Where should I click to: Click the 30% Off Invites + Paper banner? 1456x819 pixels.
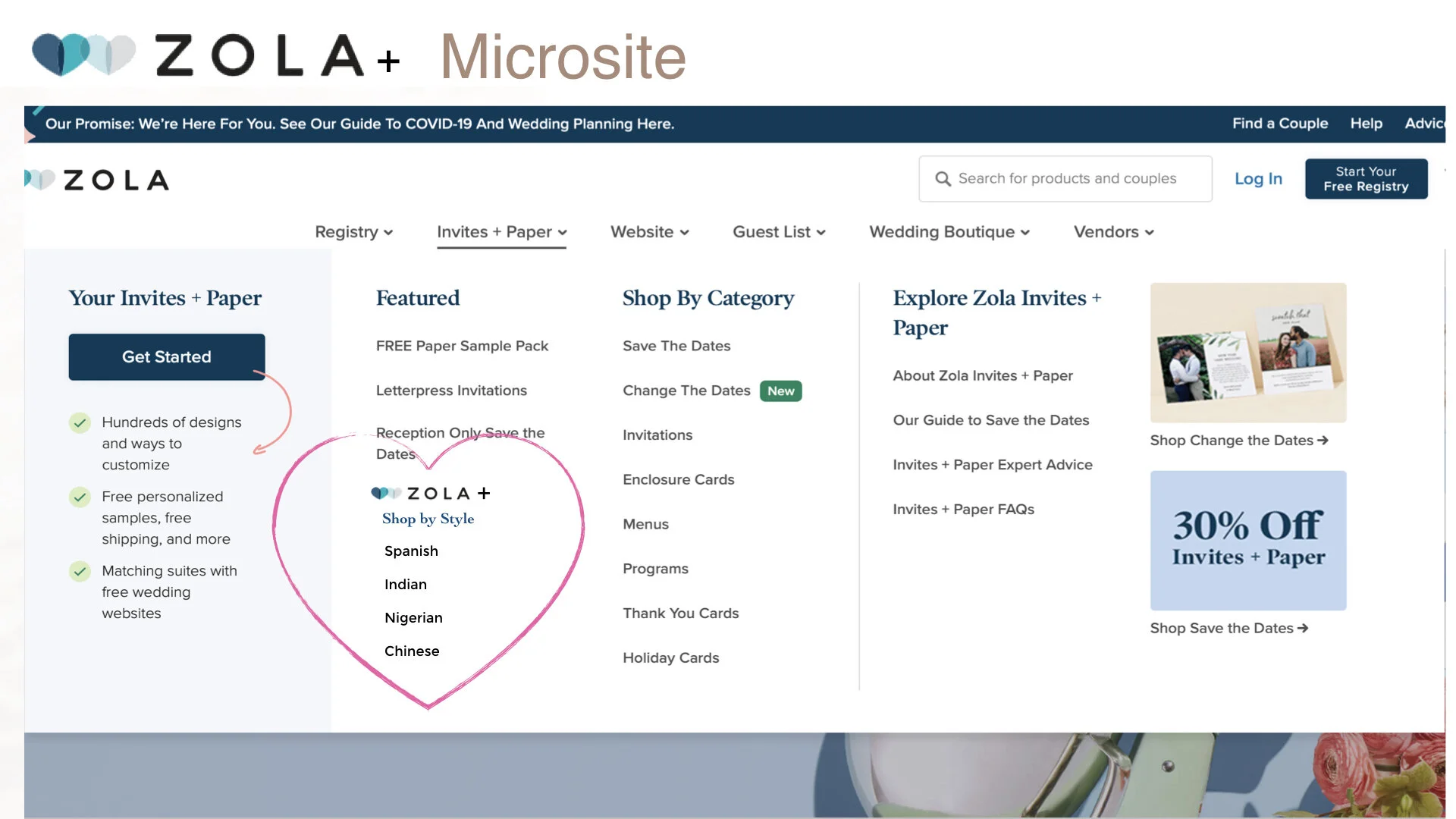pos(1248,541)
